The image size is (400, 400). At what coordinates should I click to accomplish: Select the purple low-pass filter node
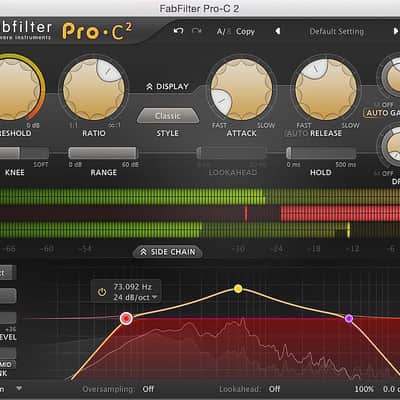[x=349, y=319]
